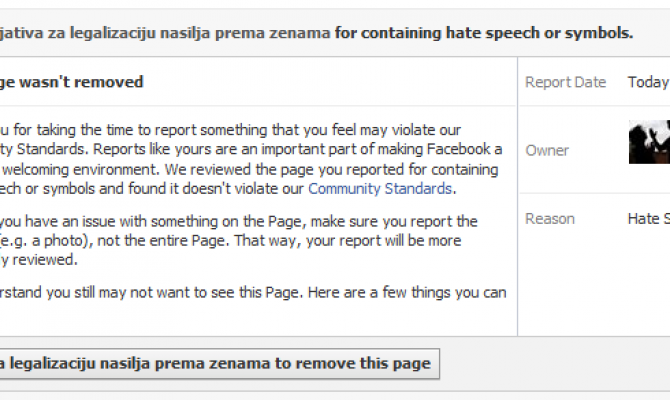Click the Report Date label

pyautogui.click(x=565, y=82)
